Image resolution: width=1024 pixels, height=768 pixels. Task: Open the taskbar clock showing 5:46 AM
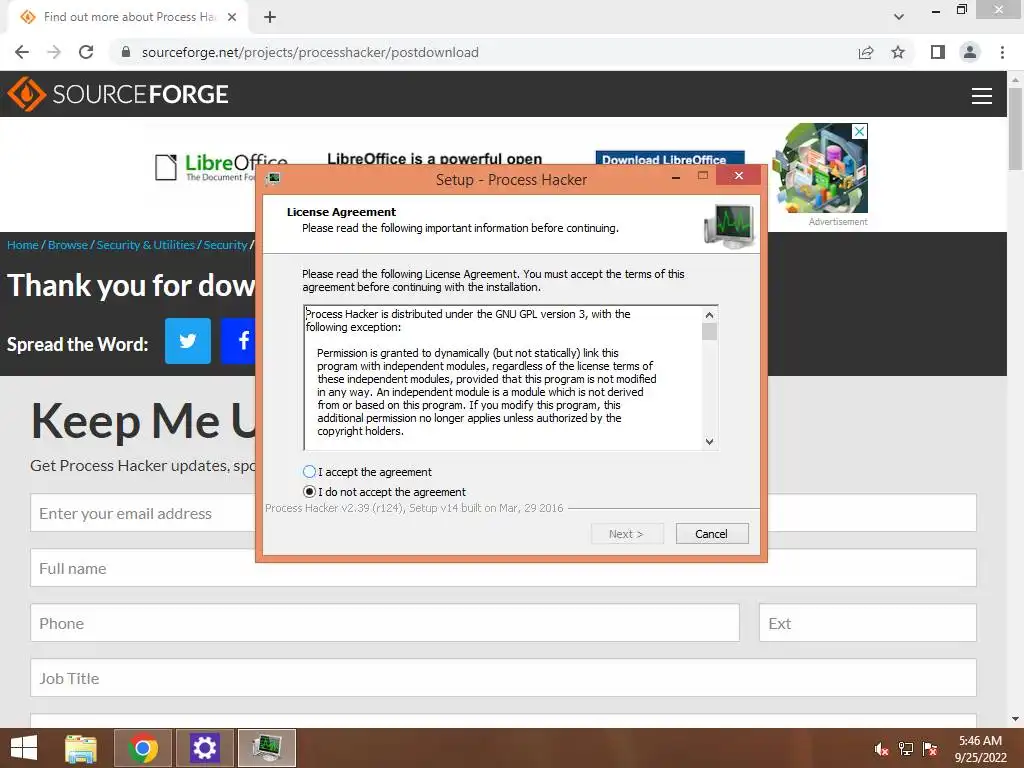980,748
